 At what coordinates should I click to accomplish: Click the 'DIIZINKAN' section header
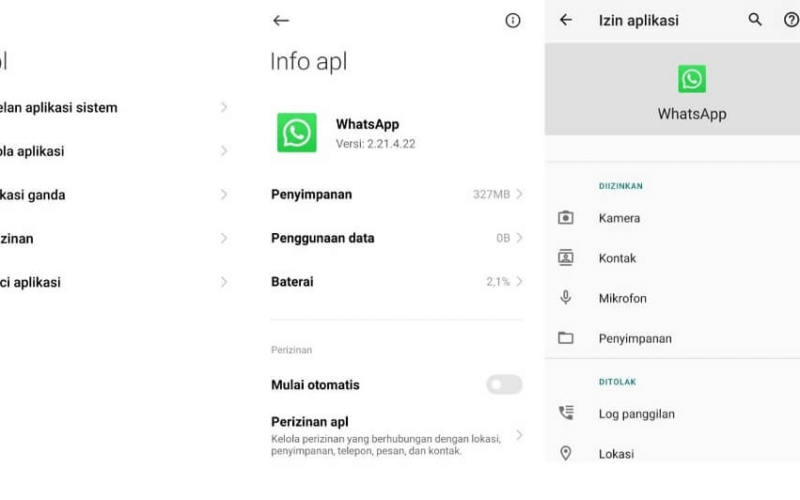click(x=620, y=186)
